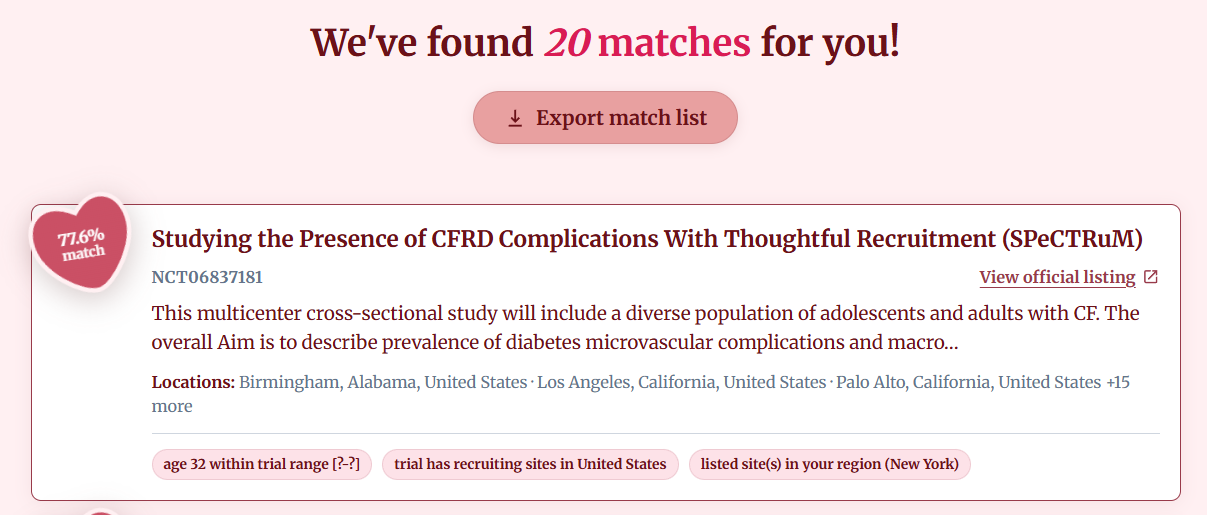
Task: Open the View official listing link
Action: [1057, 277]
